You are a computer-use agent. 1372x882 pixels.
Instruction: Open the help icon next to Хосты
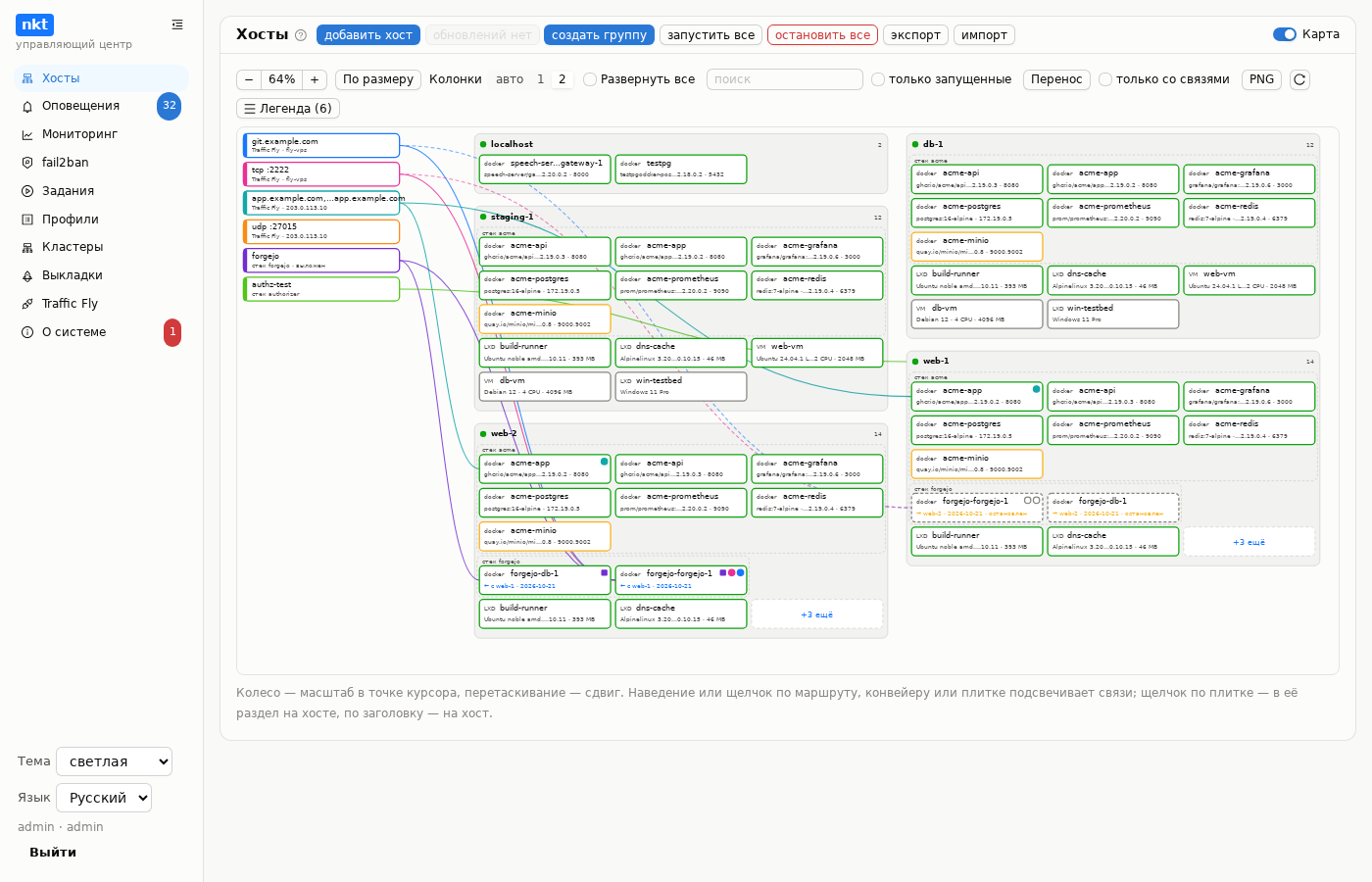301,35
